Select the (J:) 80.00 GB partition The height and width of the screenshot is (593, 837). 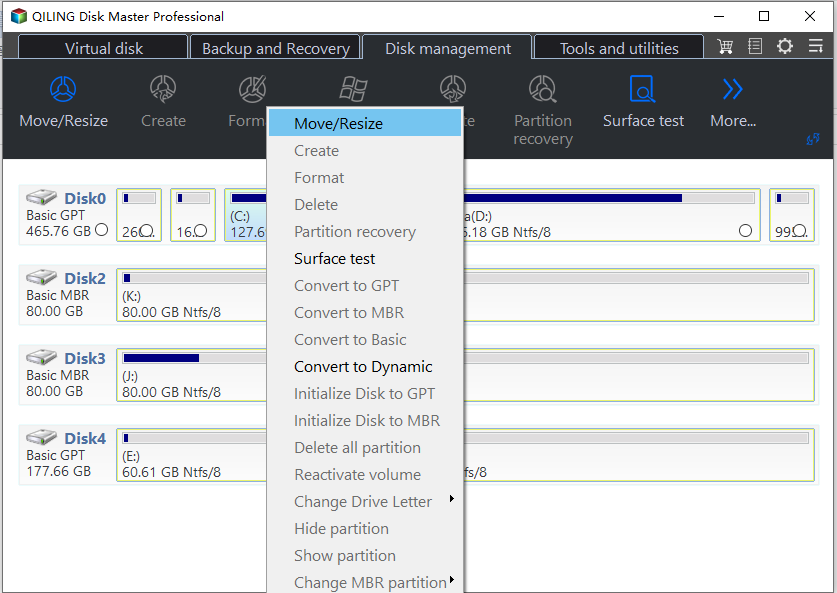192,375
